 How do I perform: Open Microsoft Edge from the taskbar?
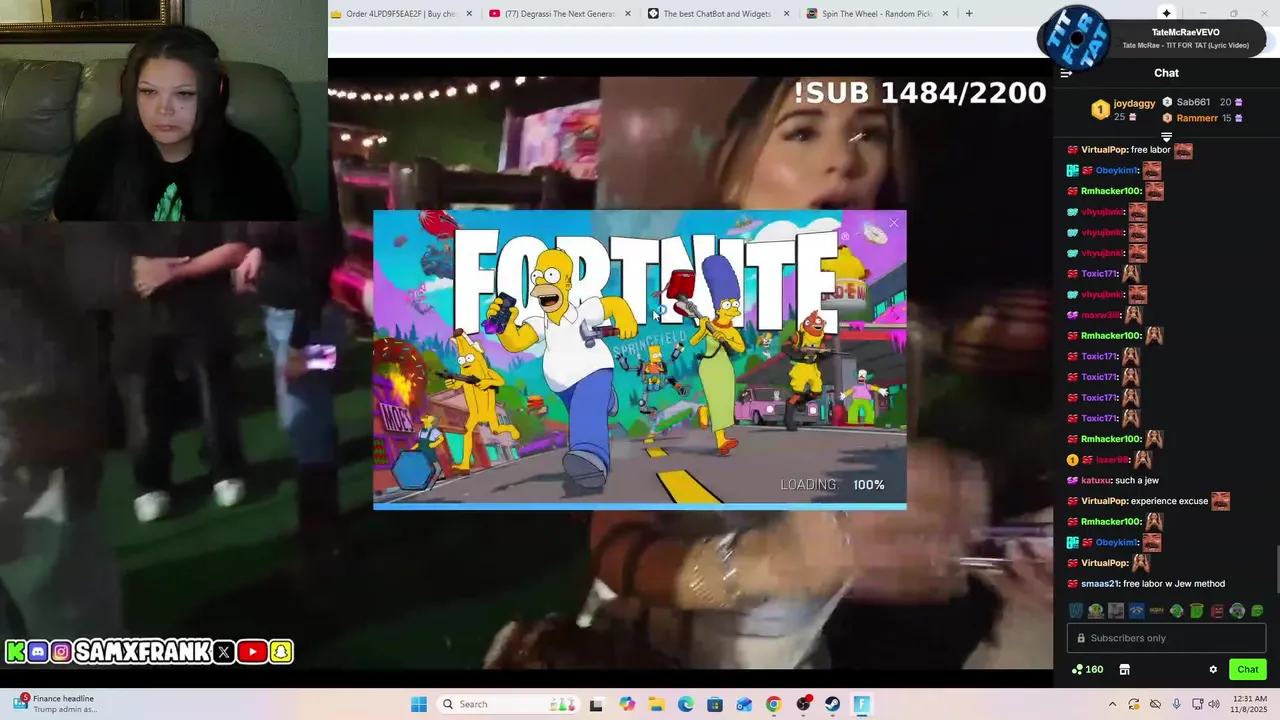(x=685, y=704)
